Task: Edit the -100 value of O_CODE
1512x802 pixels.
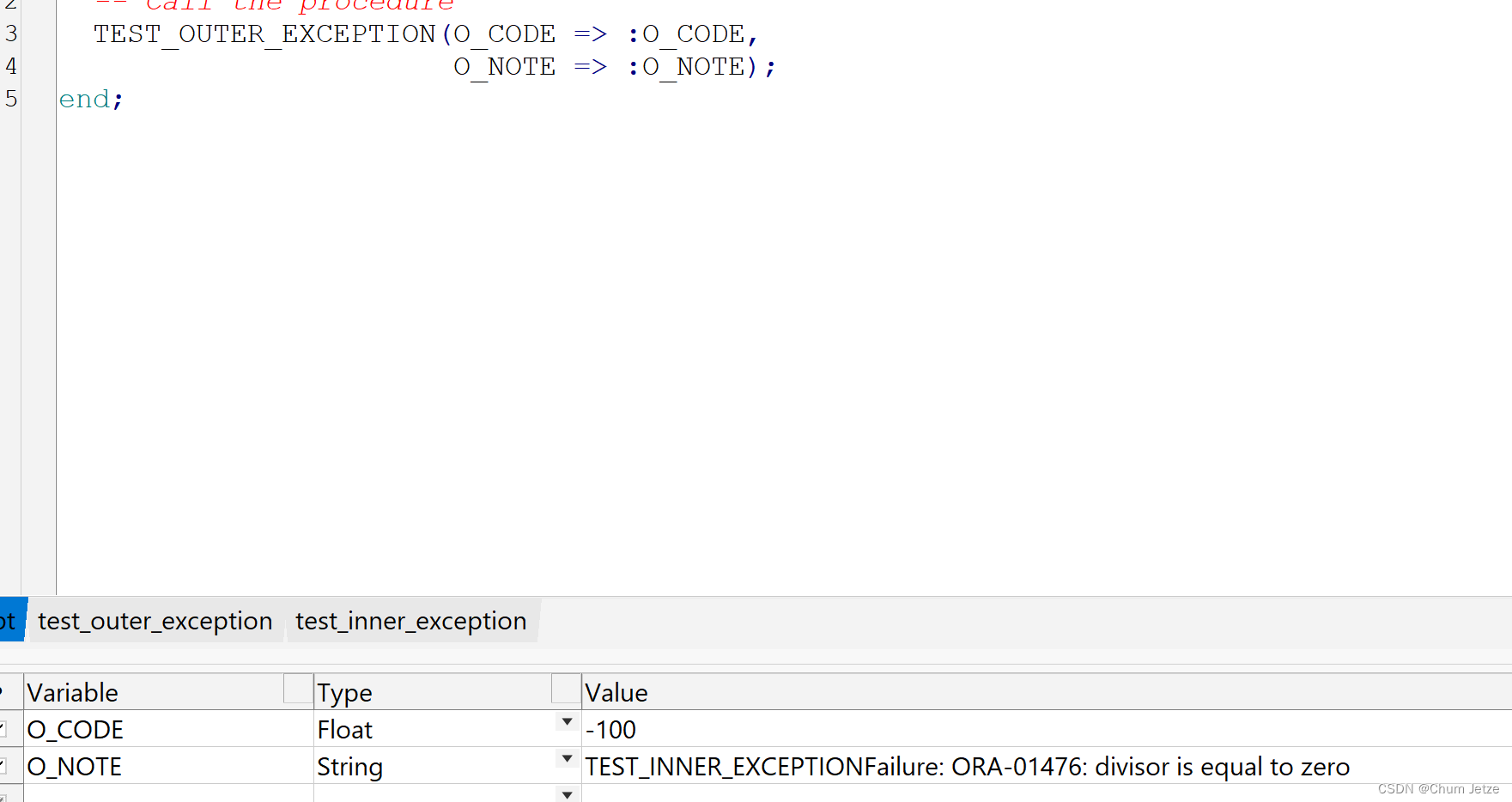Action: (610, 728)
